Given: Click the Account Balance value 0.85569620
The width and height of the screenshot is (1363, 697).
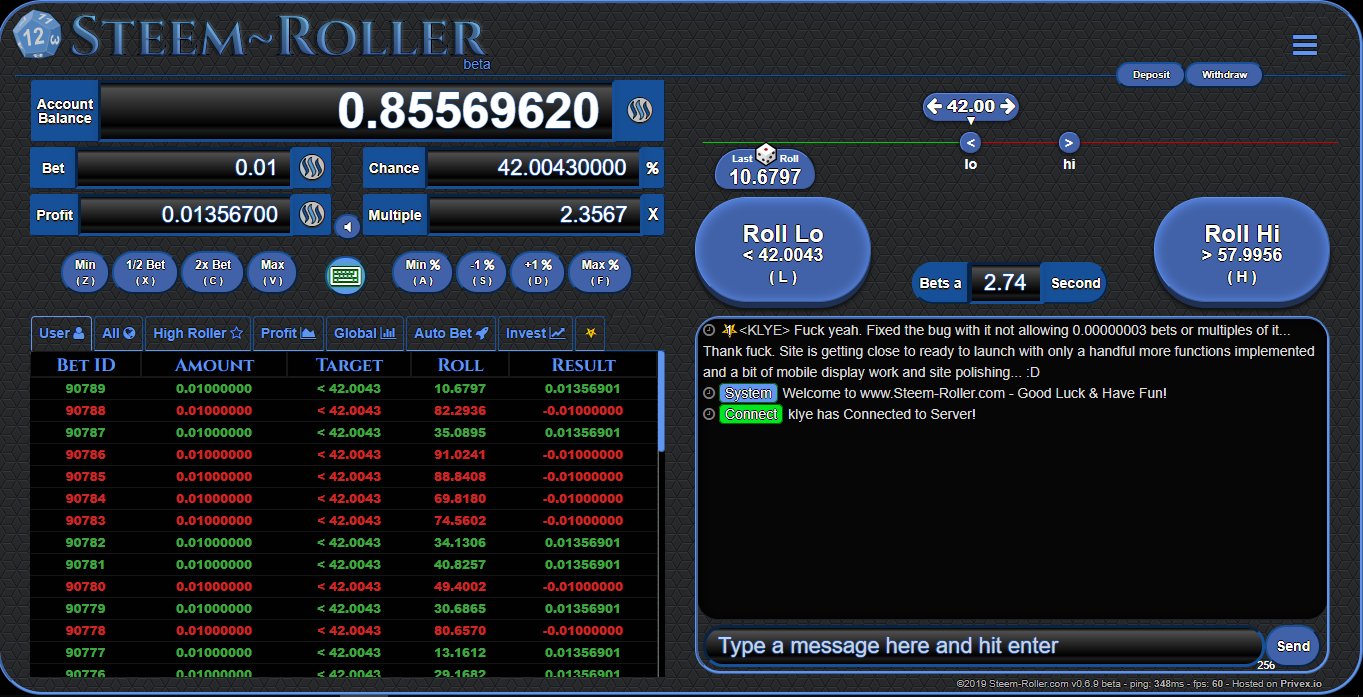Looking at the screenshot, I should [x=468, y=111].
